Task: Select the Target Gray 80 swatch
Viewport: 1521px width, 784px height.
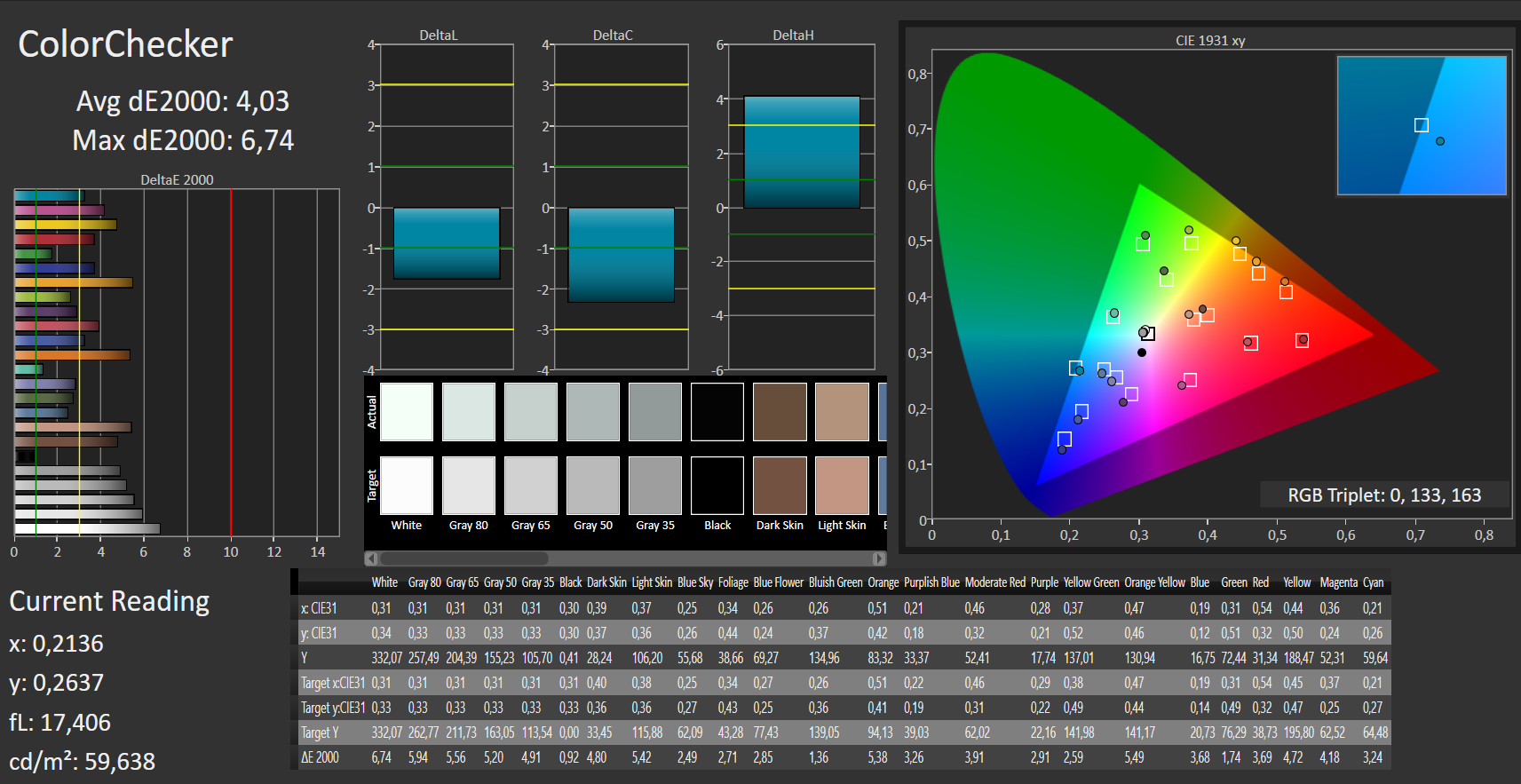Action: [x=469, y=486]
